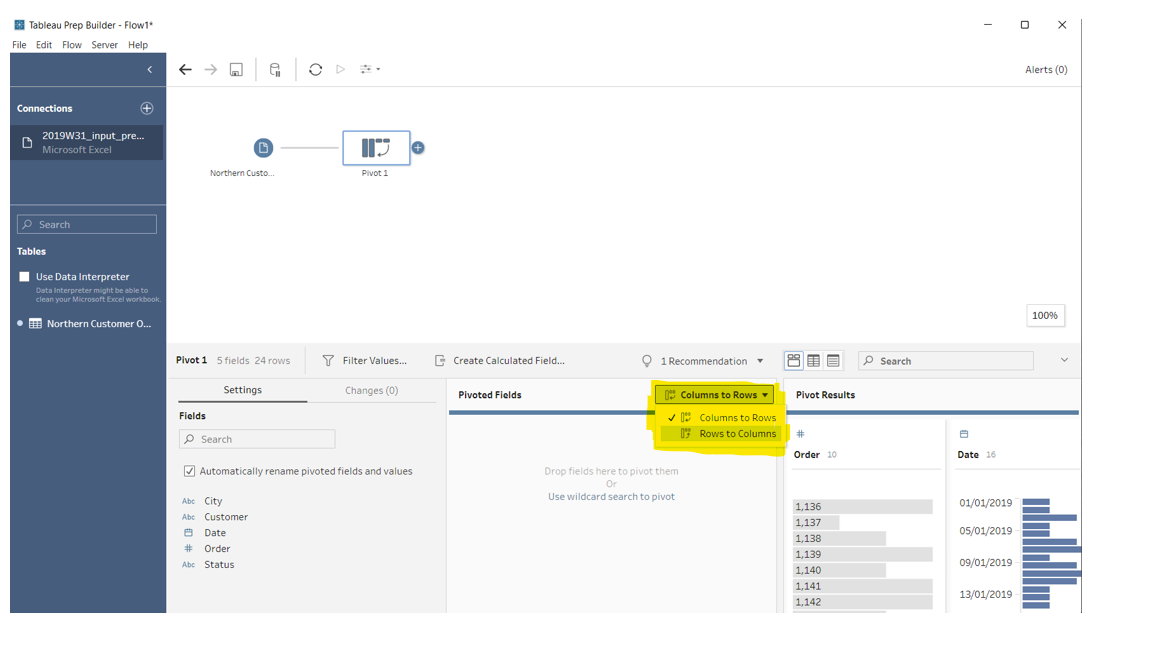
Task: Click the undo back arrow icon
Action: (186, 70)
